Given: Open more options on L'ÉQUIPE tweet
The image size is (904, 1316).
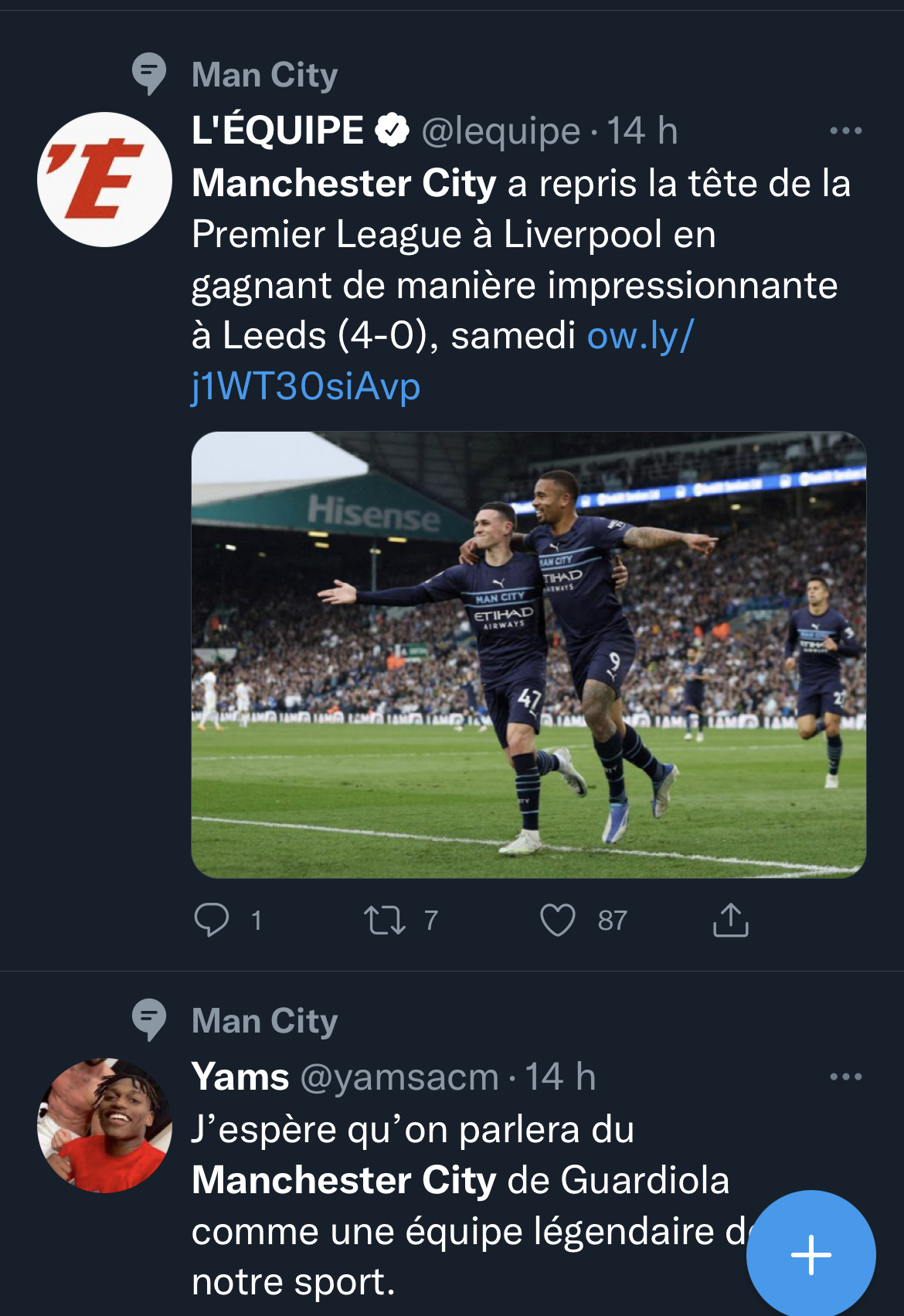Looking at the screenshot, I should click(845, 131).
